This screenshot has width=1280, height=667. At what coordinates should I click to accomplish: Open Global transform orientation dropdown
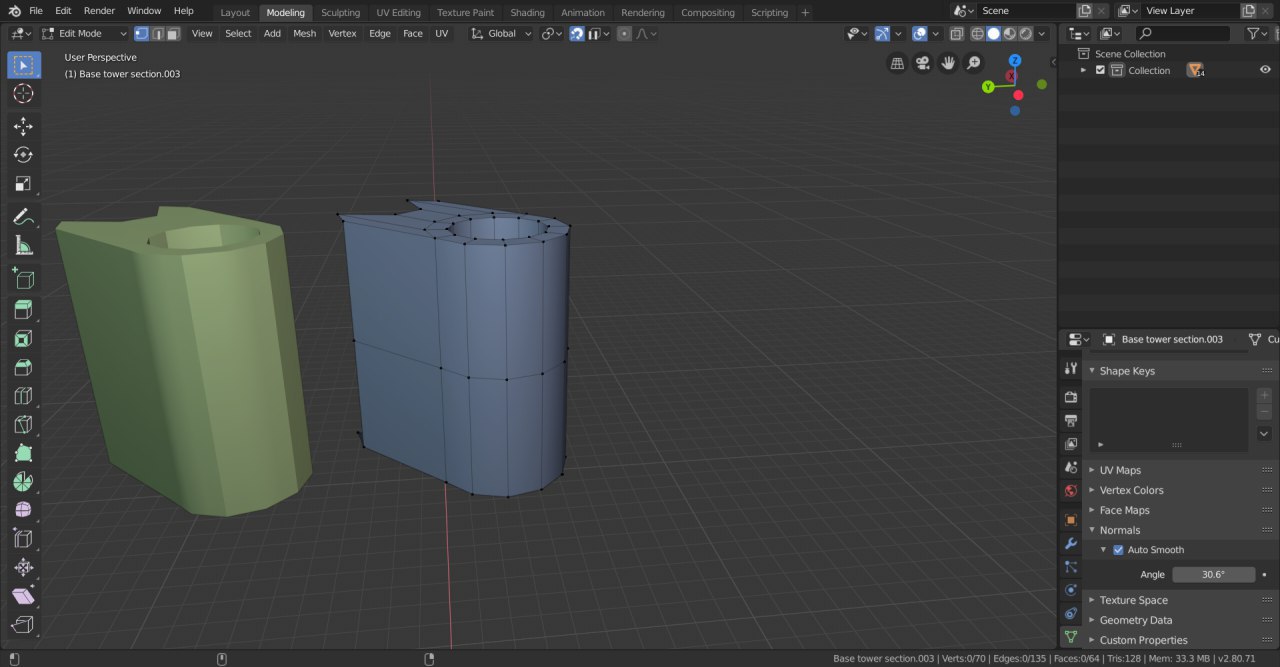point(502,33)
